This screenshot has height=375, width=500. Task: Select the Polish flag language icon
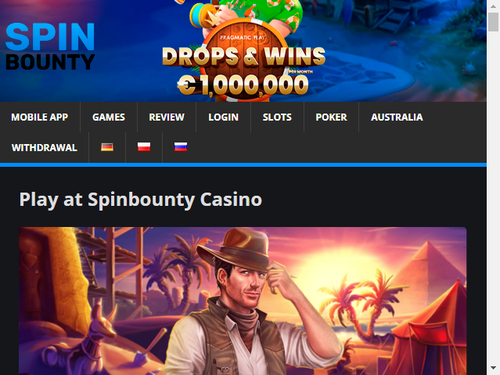click(144, 147)
